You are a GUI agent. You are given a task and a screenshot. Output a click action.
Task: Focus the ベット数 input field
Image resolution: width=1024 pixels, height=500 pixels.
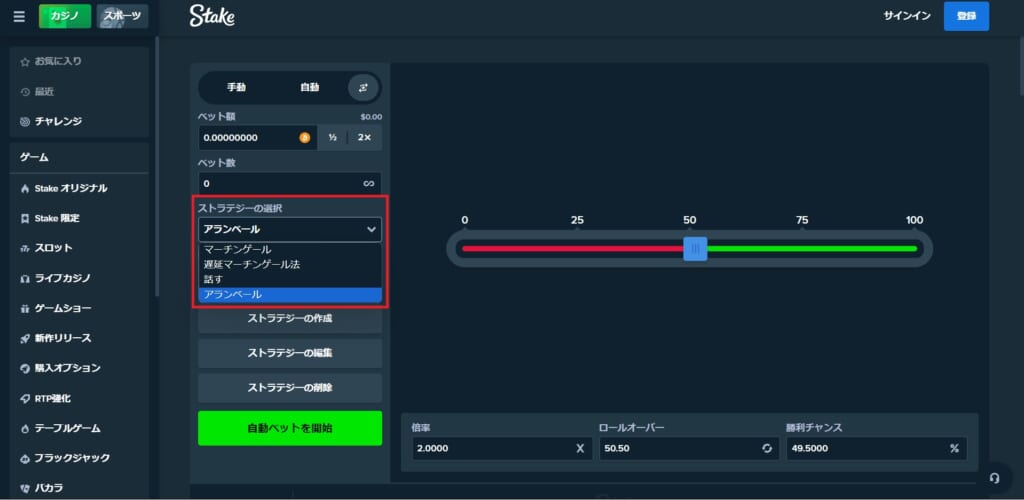pos(289,183)
